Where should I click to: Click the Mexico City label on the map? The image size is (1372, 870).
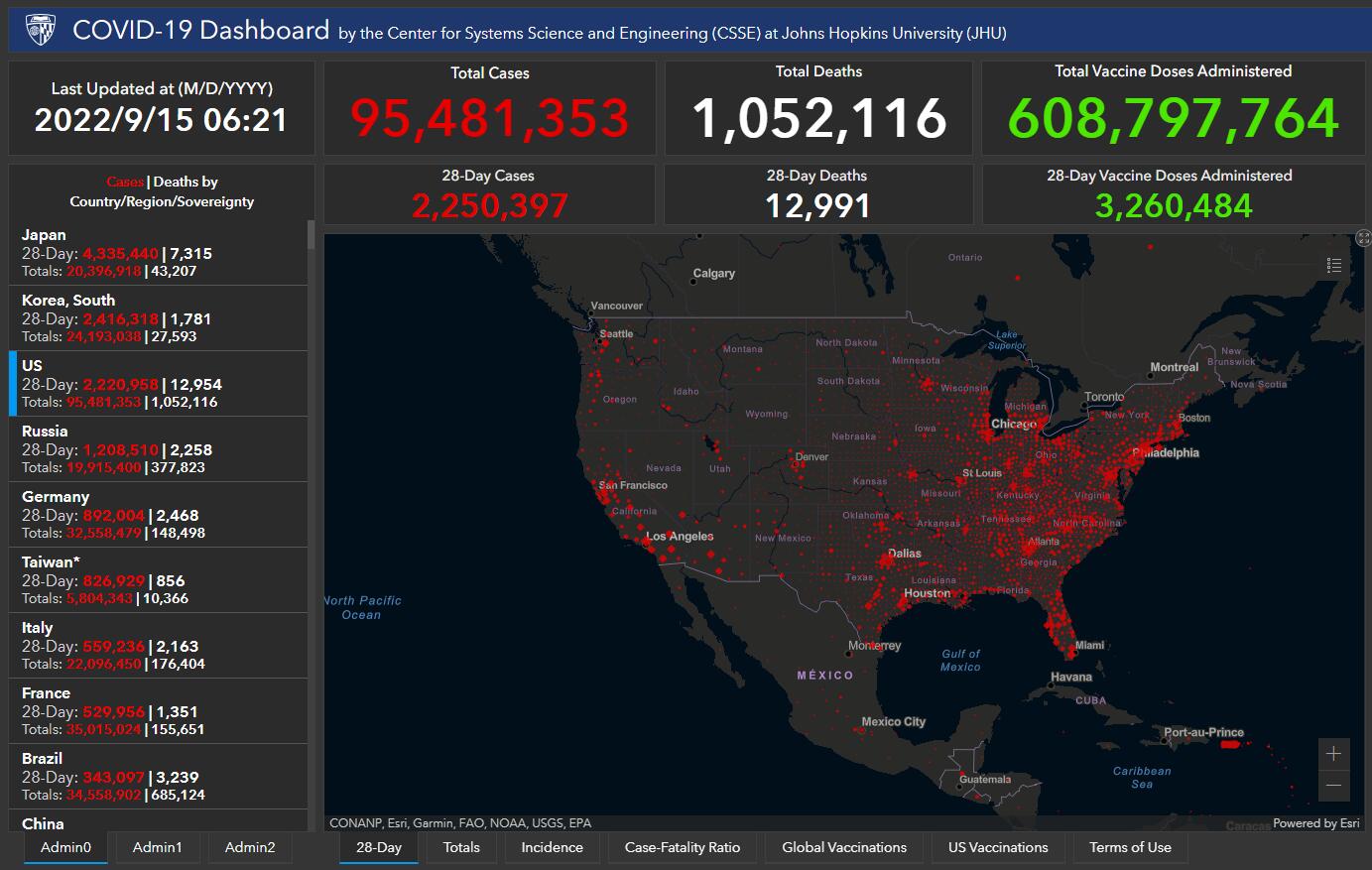pos(893,722)
